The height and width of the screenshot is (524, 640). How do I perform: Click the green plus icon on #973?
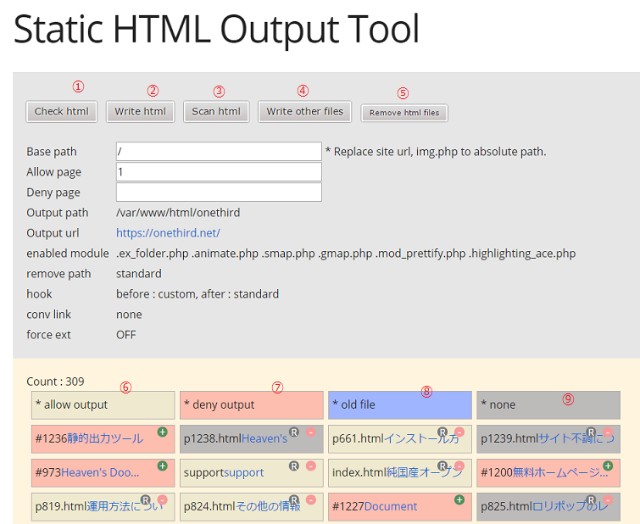click(x=162, y=466)
